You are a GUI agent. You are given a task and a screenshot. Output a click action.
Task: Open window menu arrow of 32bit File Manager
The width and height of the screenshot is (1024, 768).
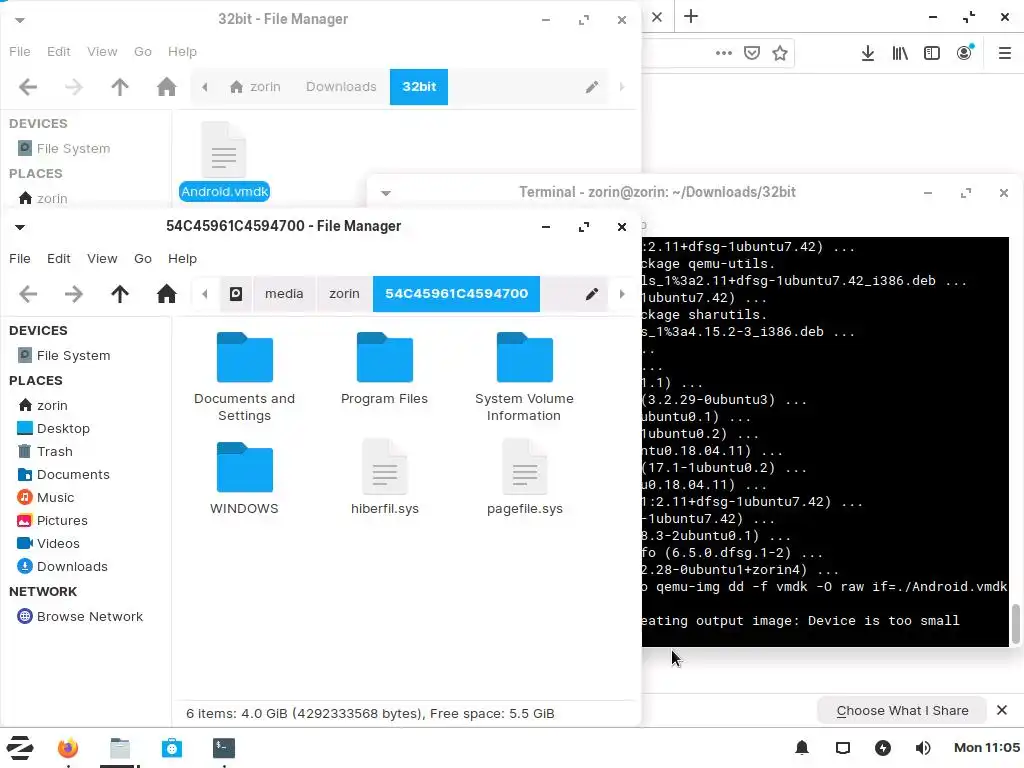click(x=20, y=20)
